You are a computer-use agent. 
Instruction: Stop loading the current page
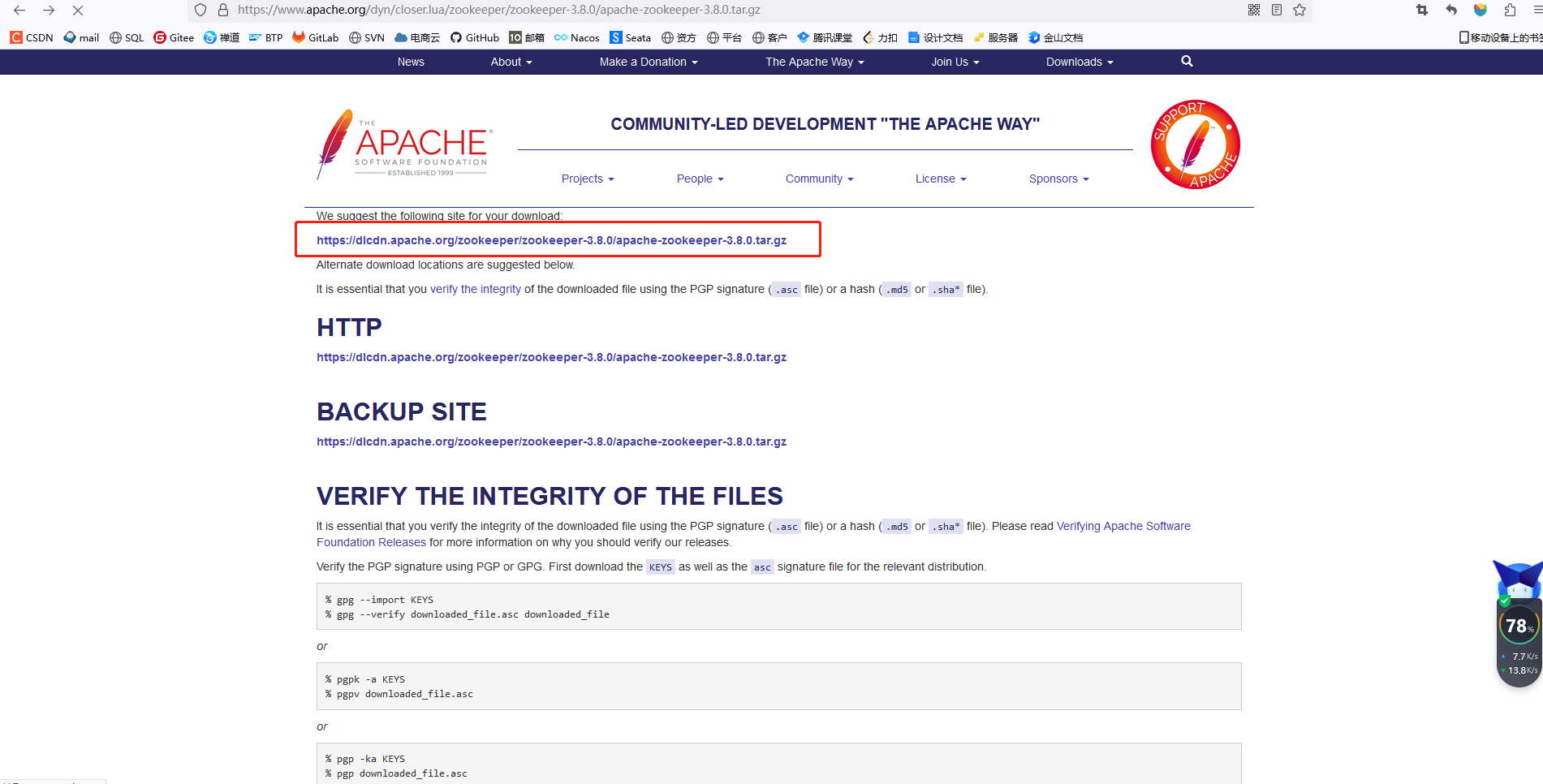tap(78, 11)
